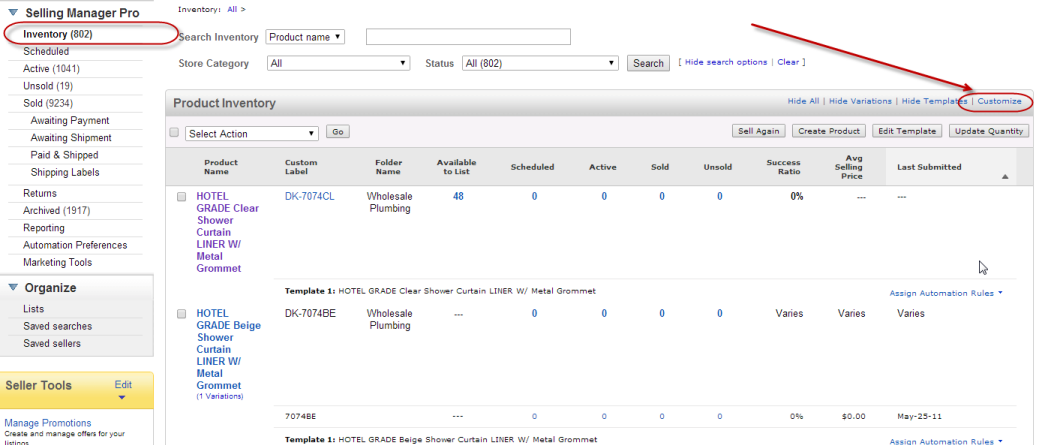Sort by the Success Ratio column header

tap(783, 167)
